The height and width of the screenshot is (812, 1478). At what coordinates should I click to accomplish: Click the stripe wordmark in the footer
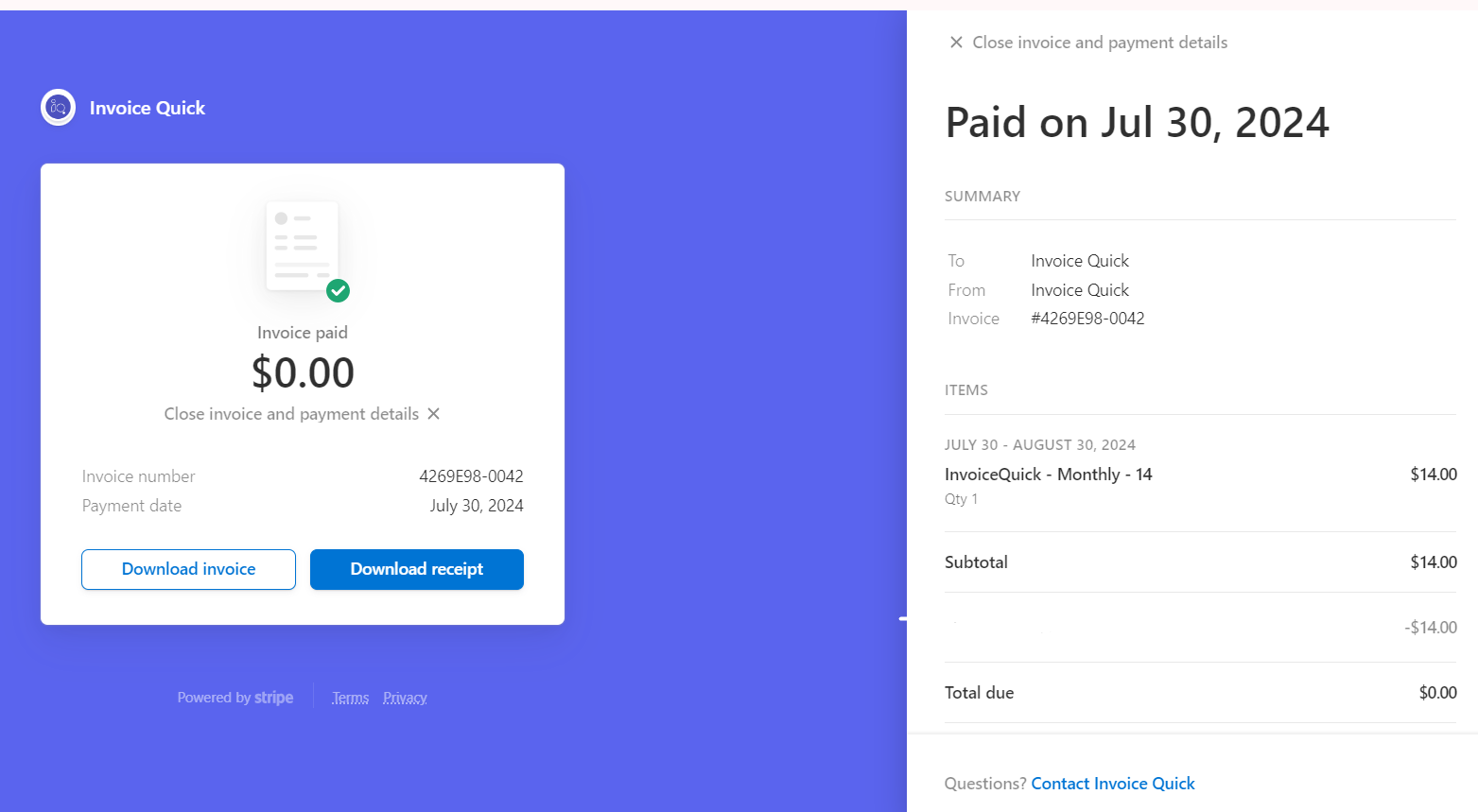(x=273, y=698)
